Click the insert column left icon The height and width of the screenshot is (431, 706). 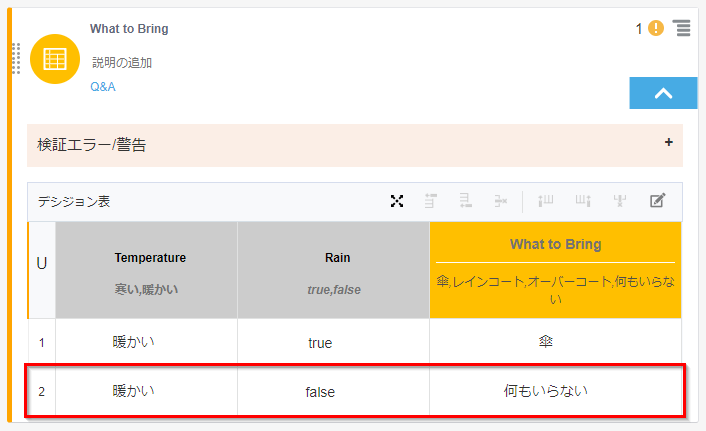pos(546,201)
